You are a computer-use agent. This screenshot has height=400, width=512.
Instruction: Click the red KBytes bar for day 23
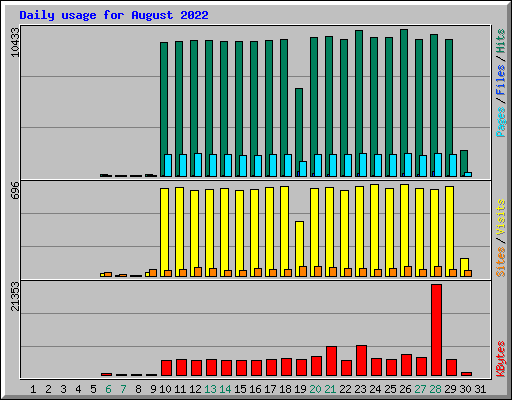[361, 361]
